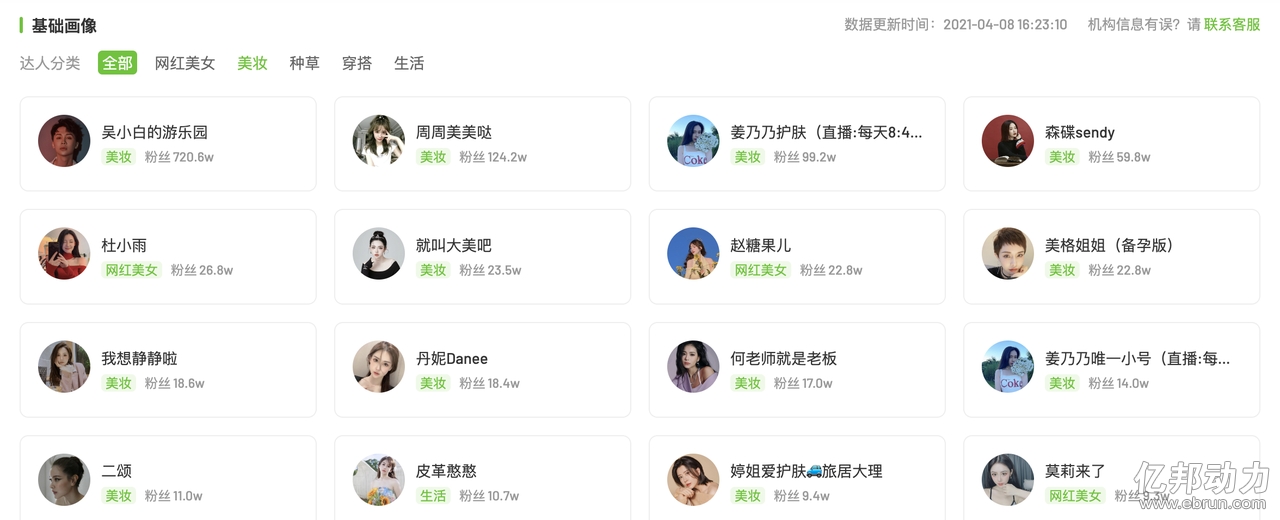This screenshot has height=520, width=1280.
Task: Select 杜小雨 avatar picture
Action: tap(64, 254)
